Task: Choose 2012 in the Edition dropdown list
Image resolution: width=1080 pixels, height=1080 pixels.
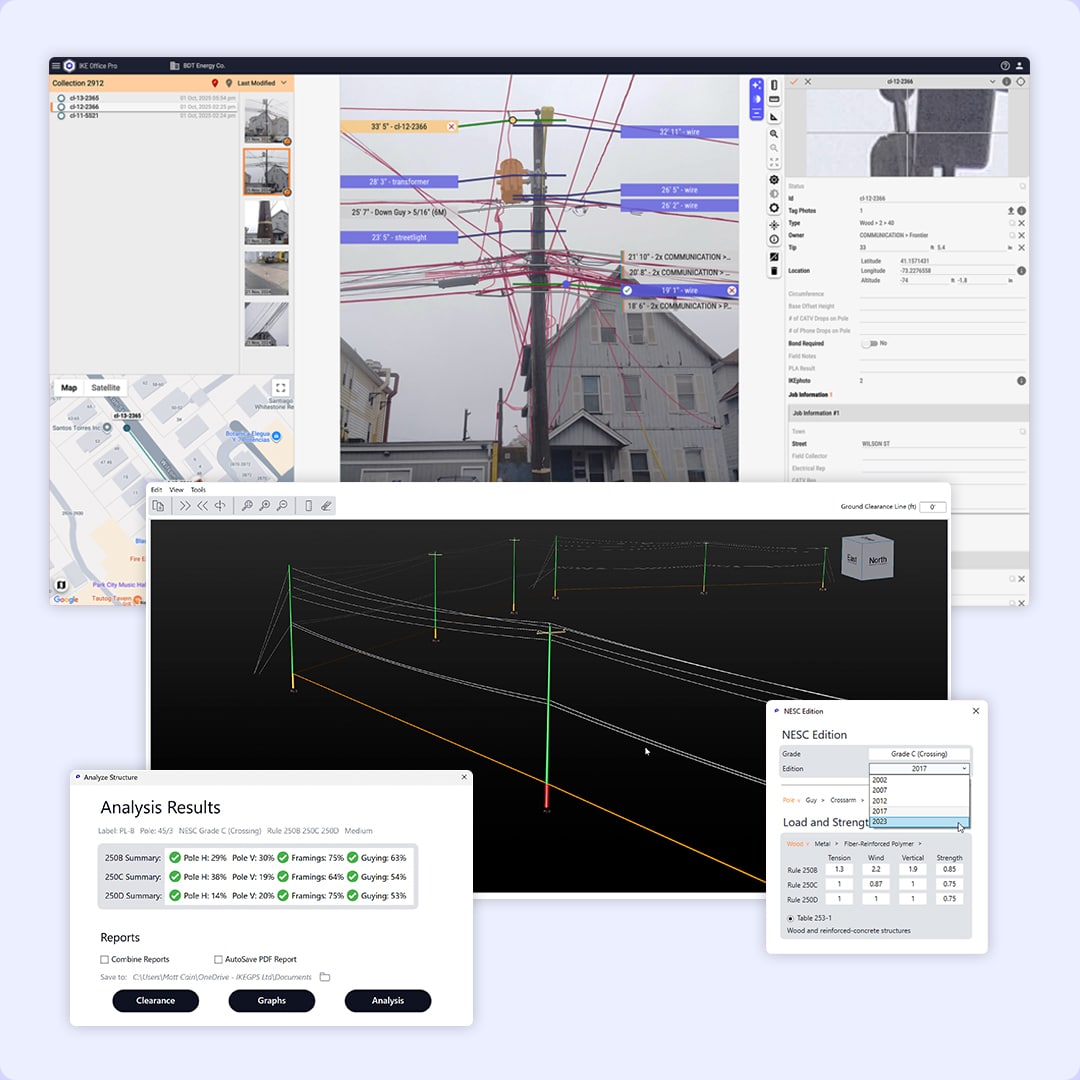Action: coord(919,801)
